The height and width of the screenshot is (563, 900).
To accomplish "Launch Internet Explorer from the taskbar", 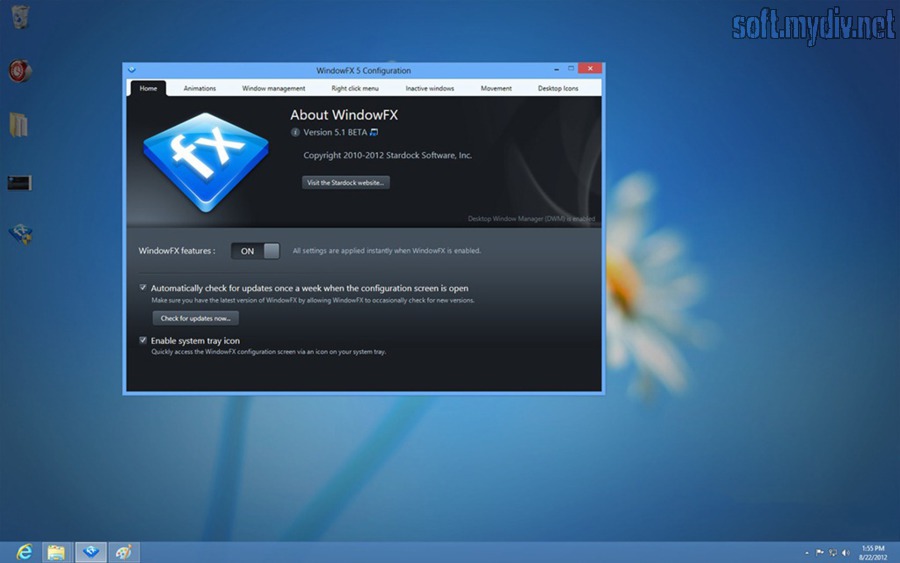I will click(24, 552).
